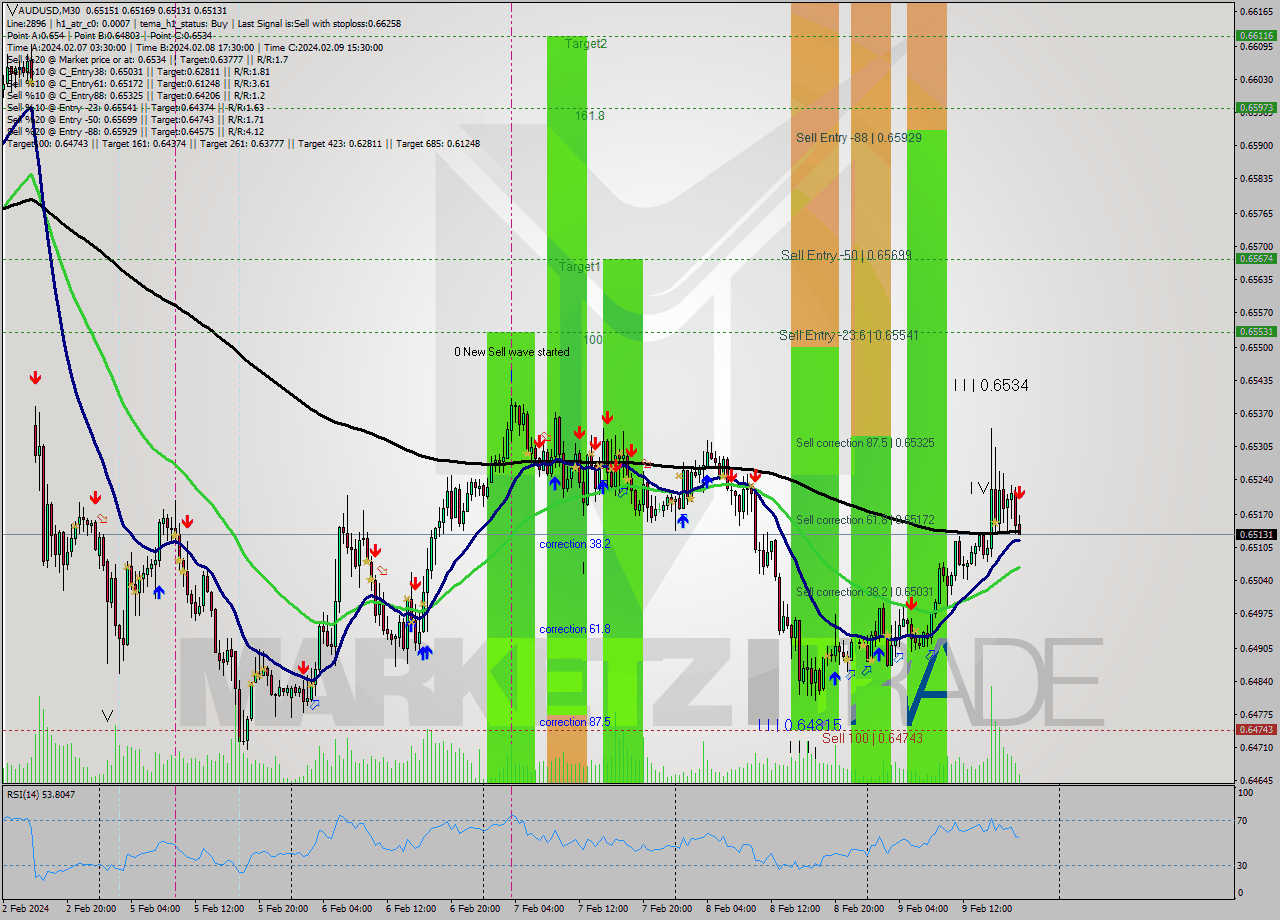The image size is (1280, 920).
Task: Click the green price tag 0.65531 on axis
Action: tap(1257, 331)
